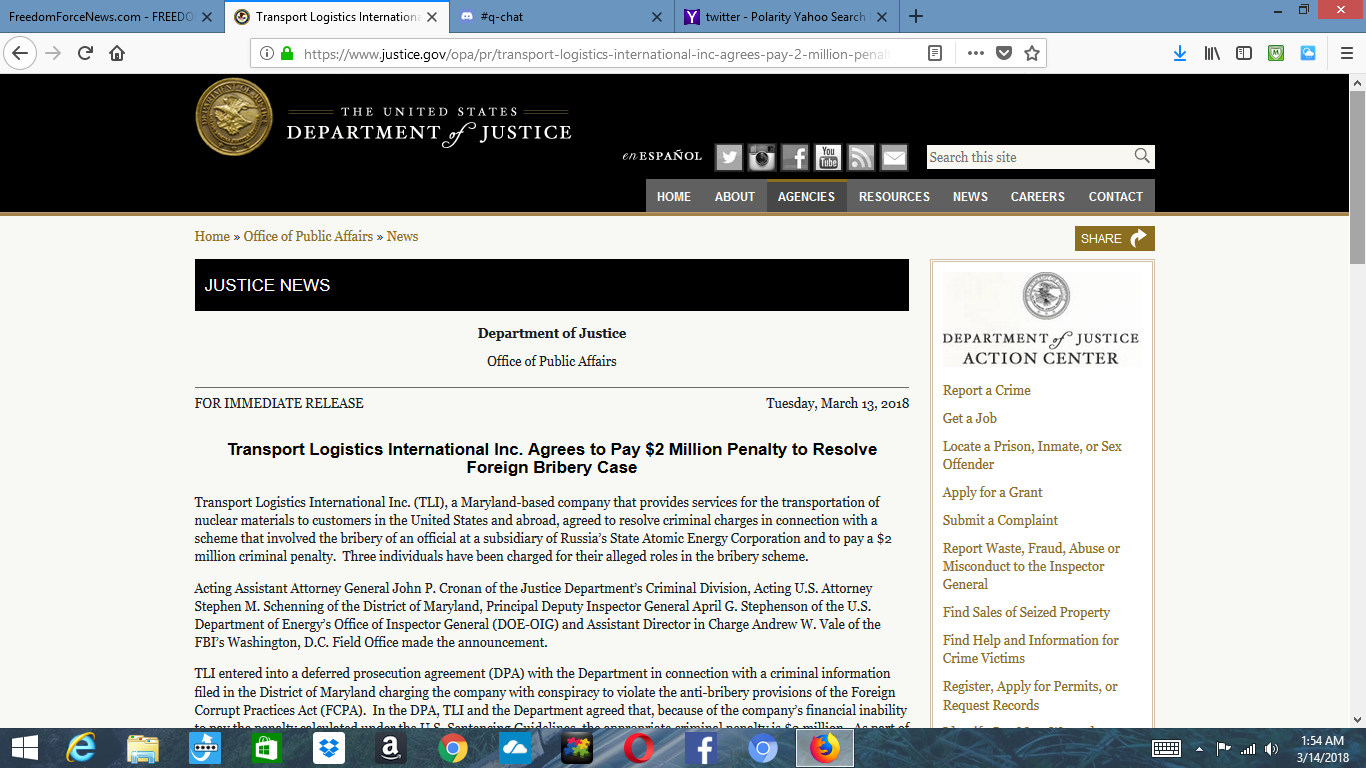Screen dimensions: 1366x768
Task: Open the DOJ Twitter social icon
Action: pos(728,157)
